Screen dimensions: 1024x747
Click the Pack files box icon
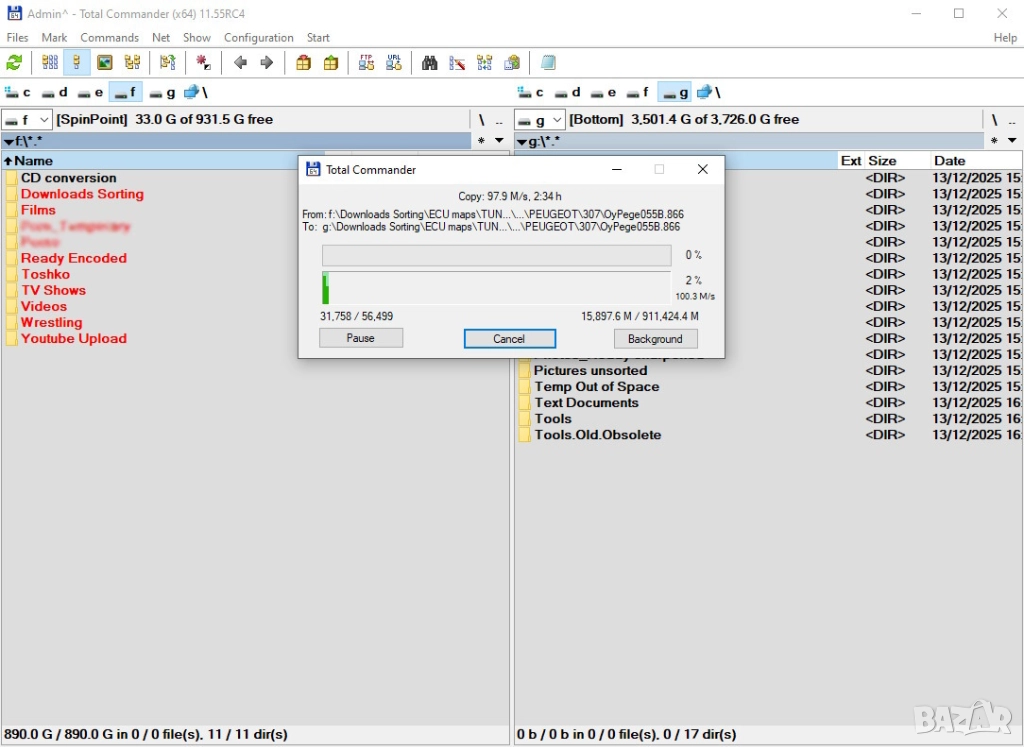pyautogui.click(x=303, y=63)
